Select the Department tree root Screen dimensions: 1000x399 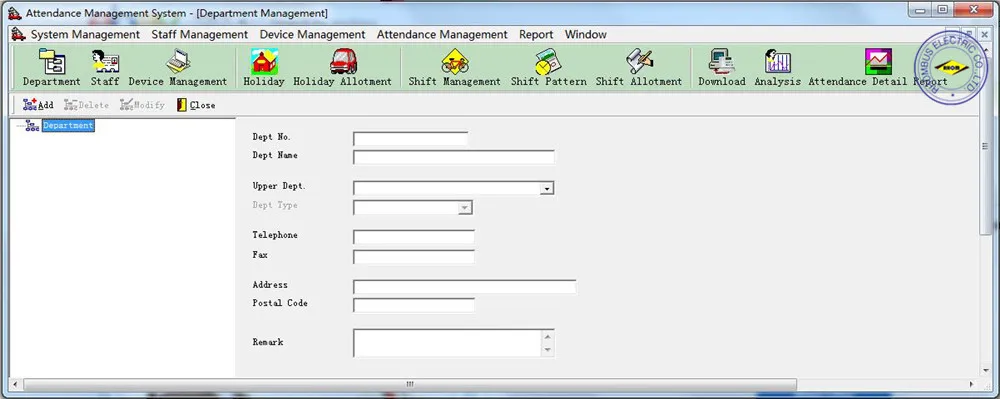tap(68, 126)
